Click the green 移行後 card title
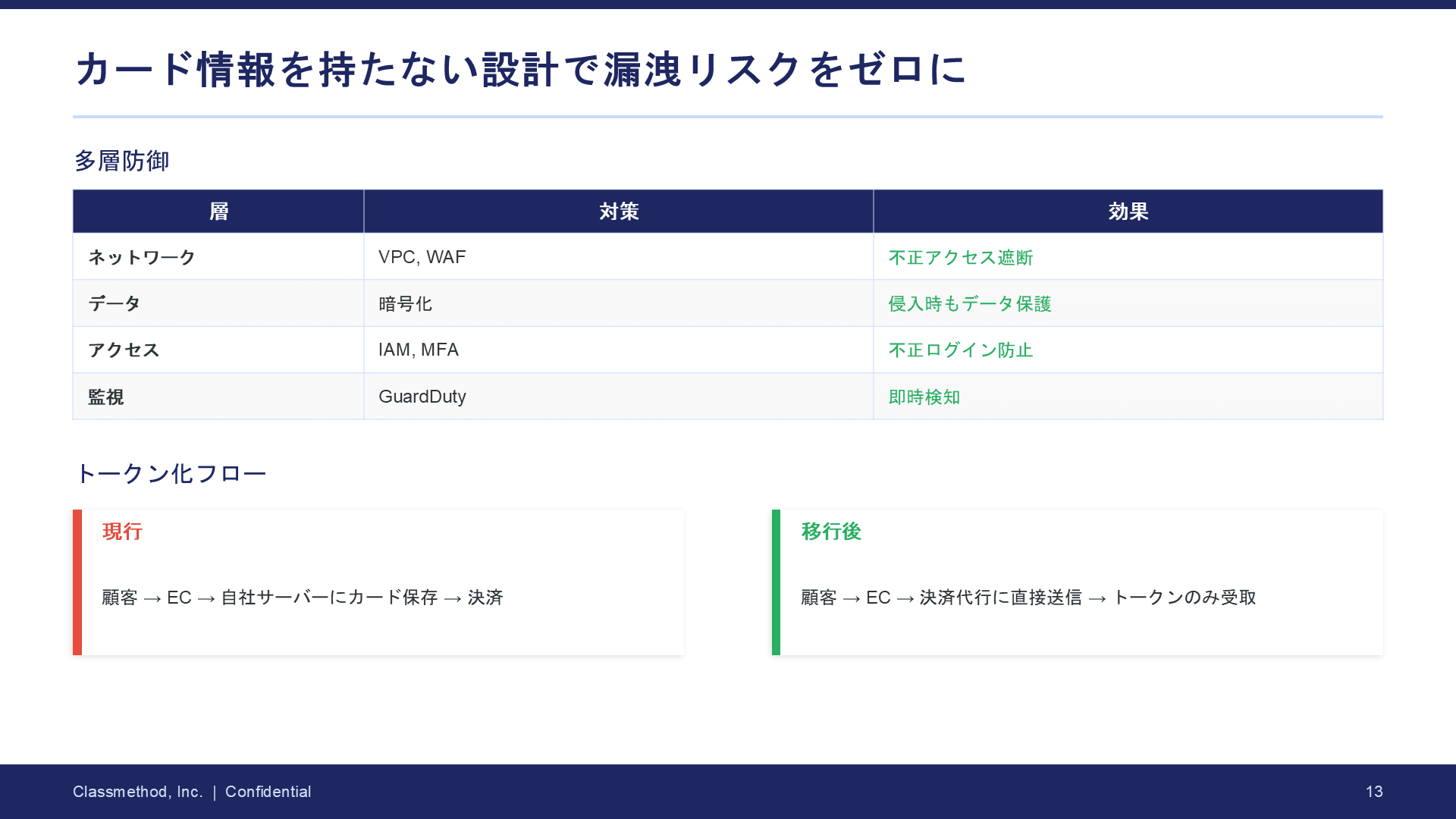This screenshot has height=819, width=1456. [830, 532]
